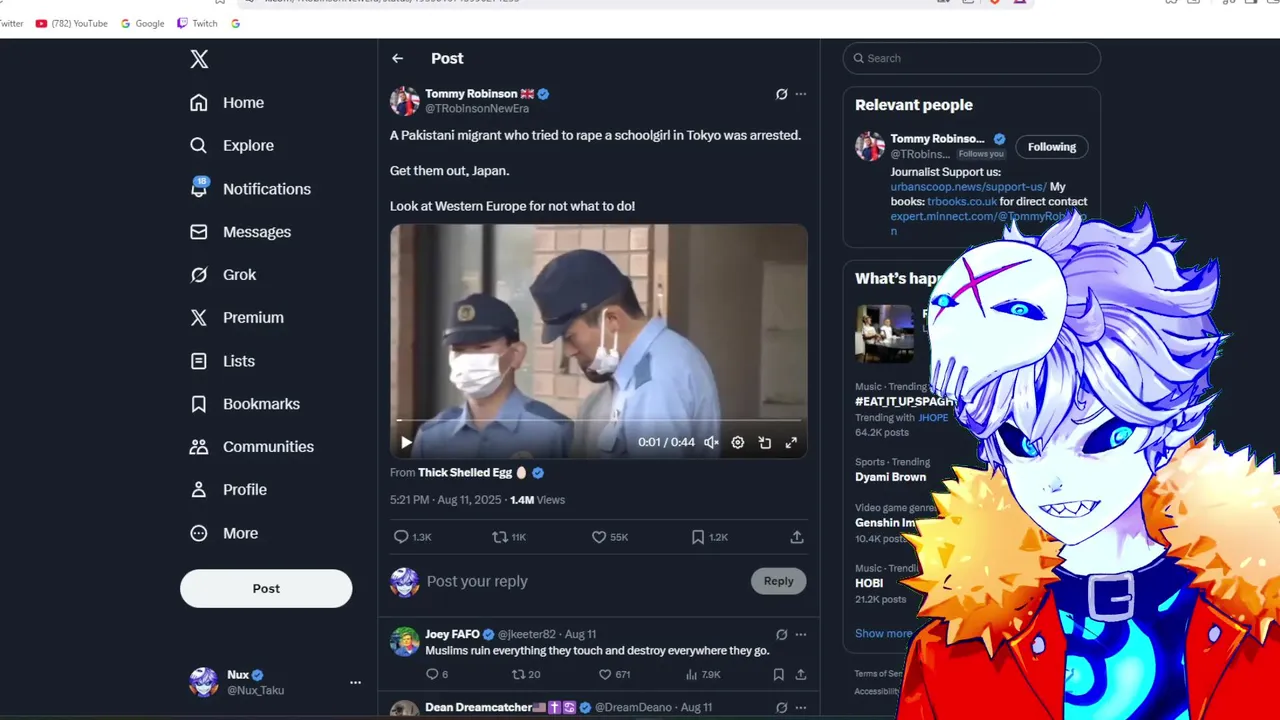Viewport: 1280px width, 720px height.
Task: Unmute the video with speaker icon
Action: pyautogui.click(x=711, y=442)
